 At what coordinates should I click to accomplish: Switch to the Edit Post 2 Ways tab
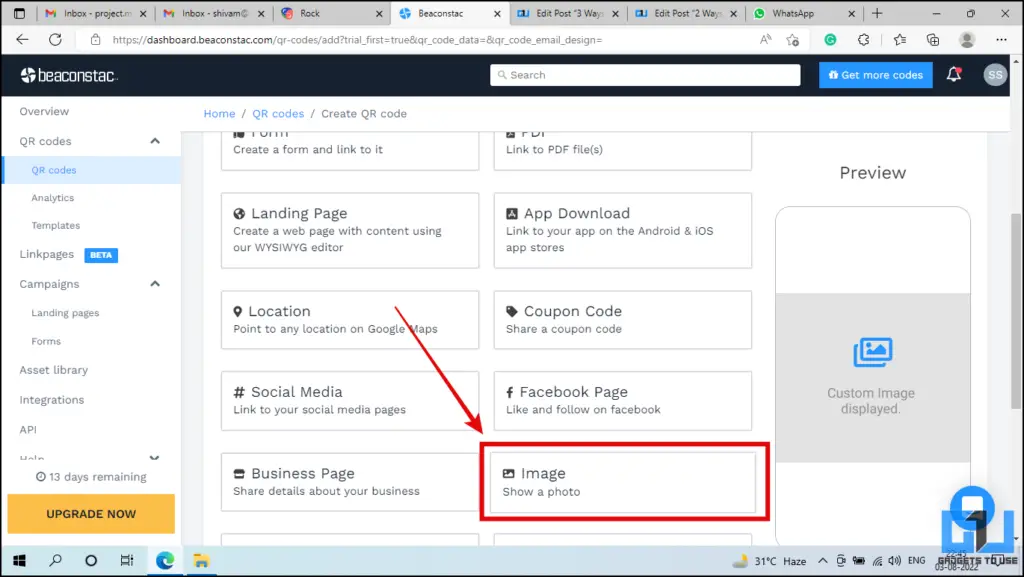click(686, 13)
